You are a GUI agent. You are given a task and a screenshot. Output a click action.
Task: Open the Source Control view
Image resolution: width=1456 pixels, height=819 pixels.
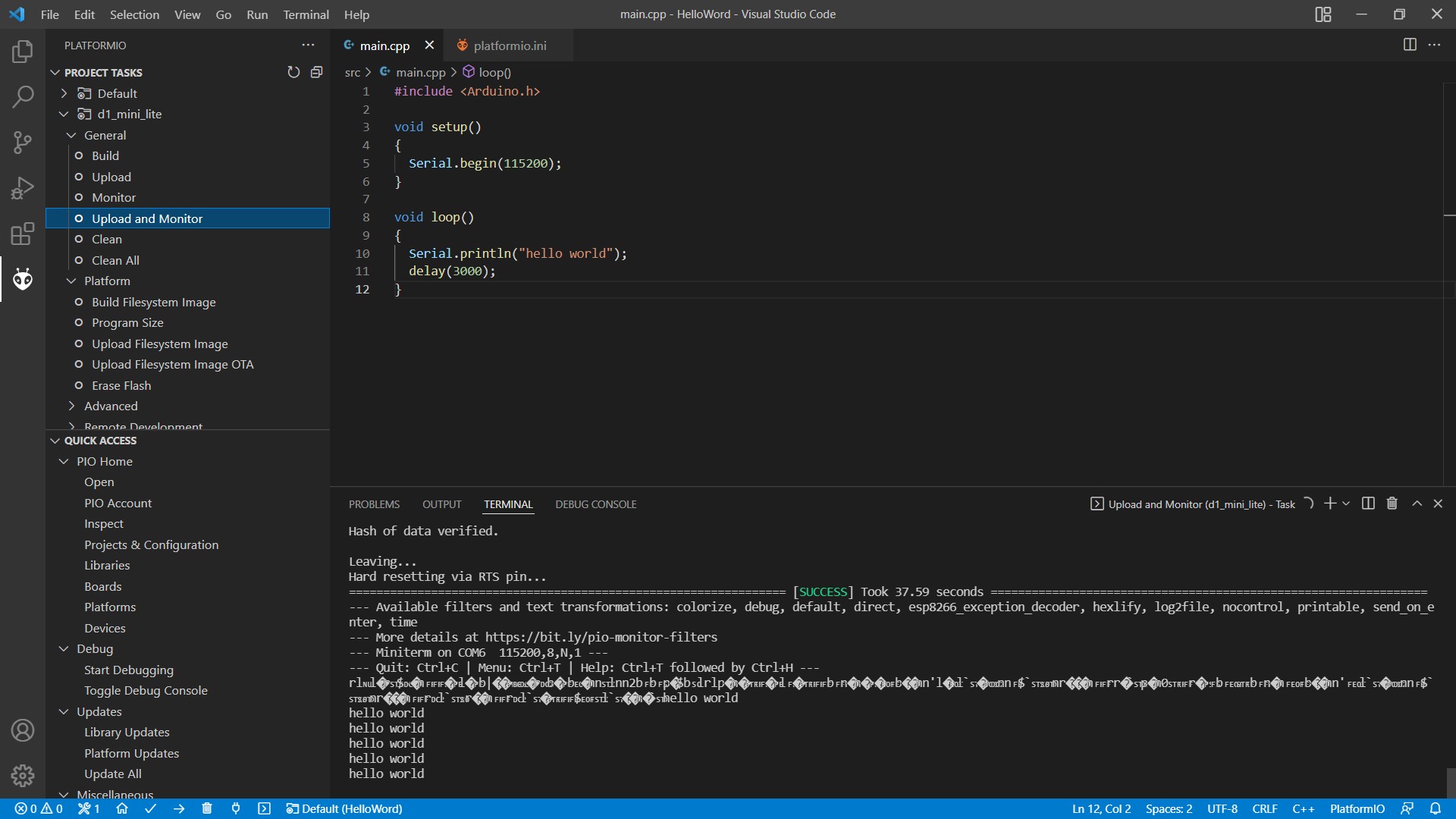click(x=23, y=142)
